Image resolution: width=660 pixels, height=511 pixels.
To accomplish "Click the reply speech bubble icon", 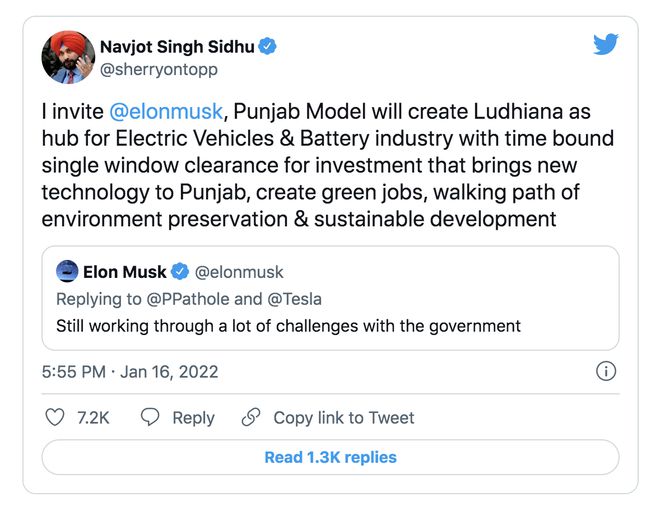I will click(150, 417).
